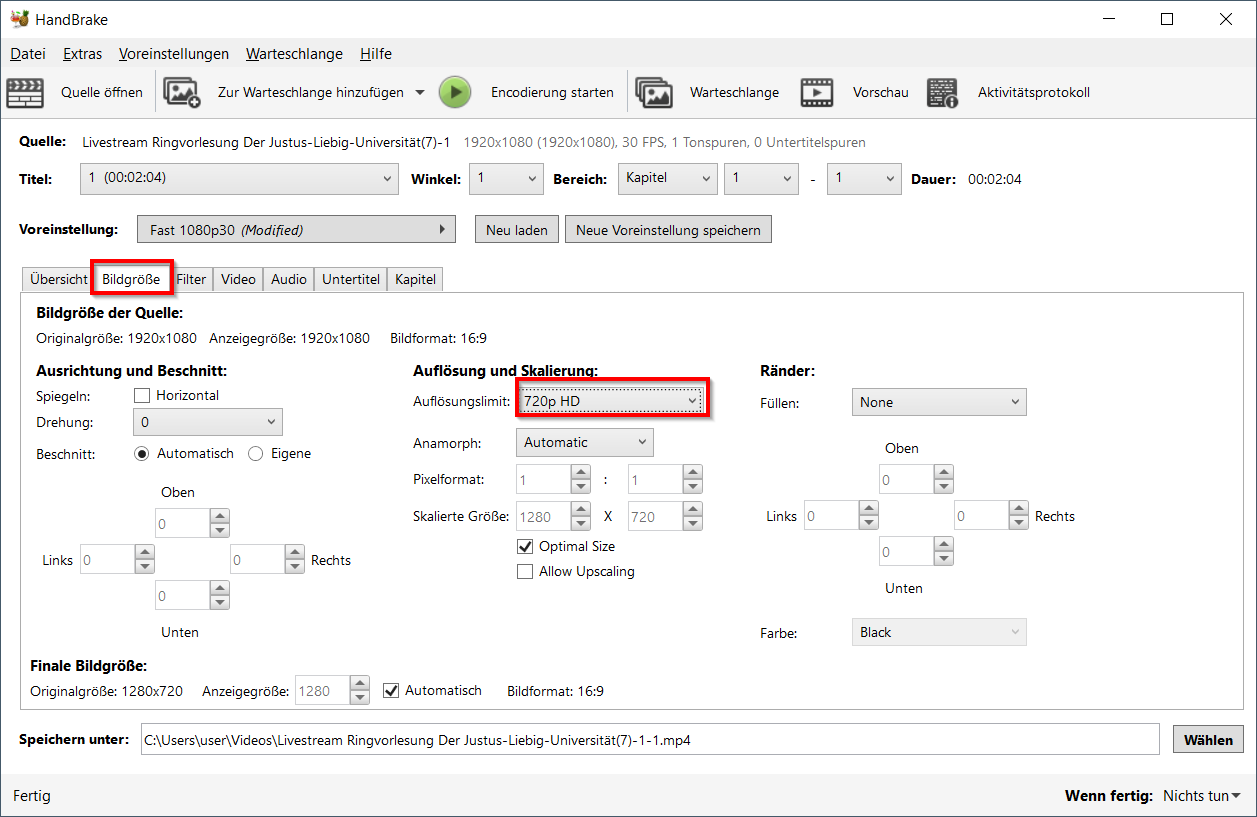Enable the Horizontal mirror checkbox
The image size is (1257, 817).
click(142, 396)
